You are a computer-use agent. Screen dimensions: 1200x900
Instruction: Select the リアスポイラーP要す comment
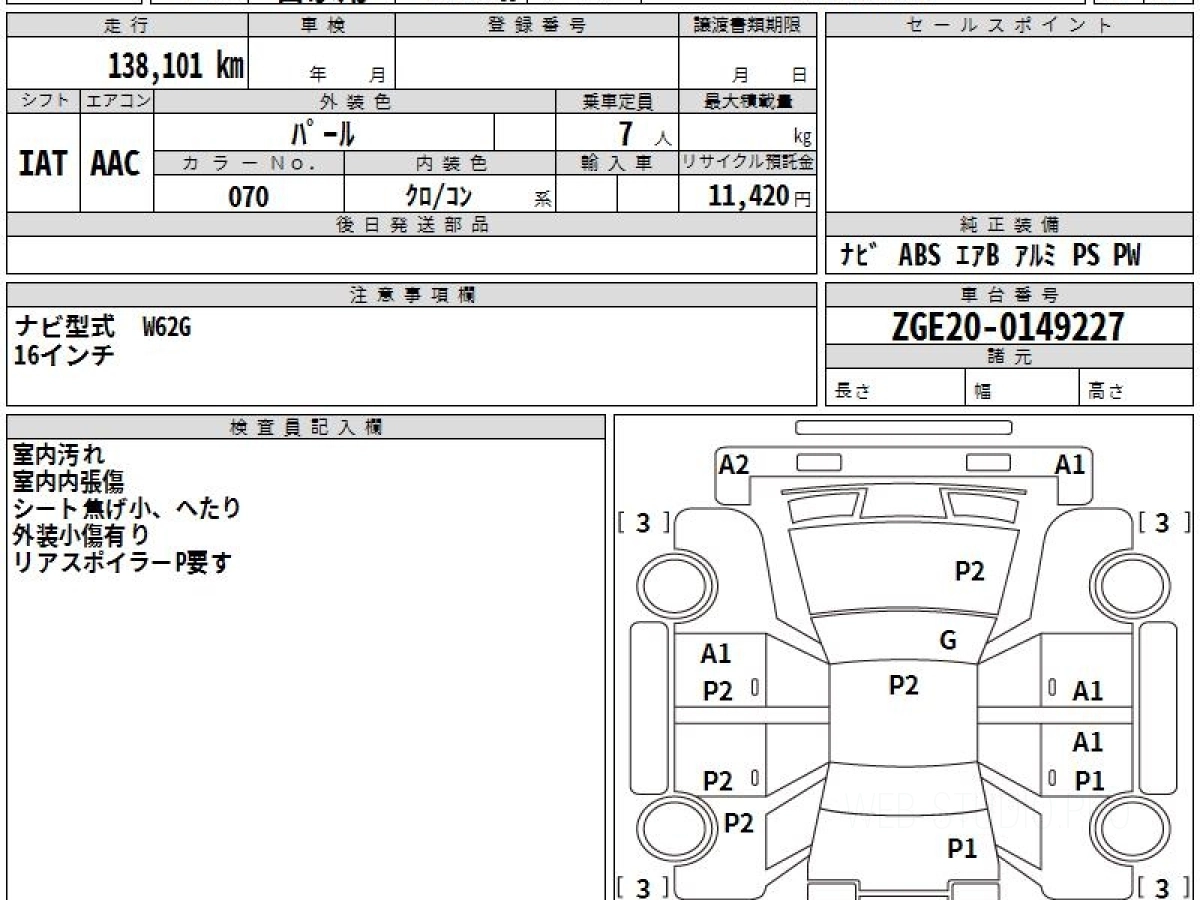[122, 563]
